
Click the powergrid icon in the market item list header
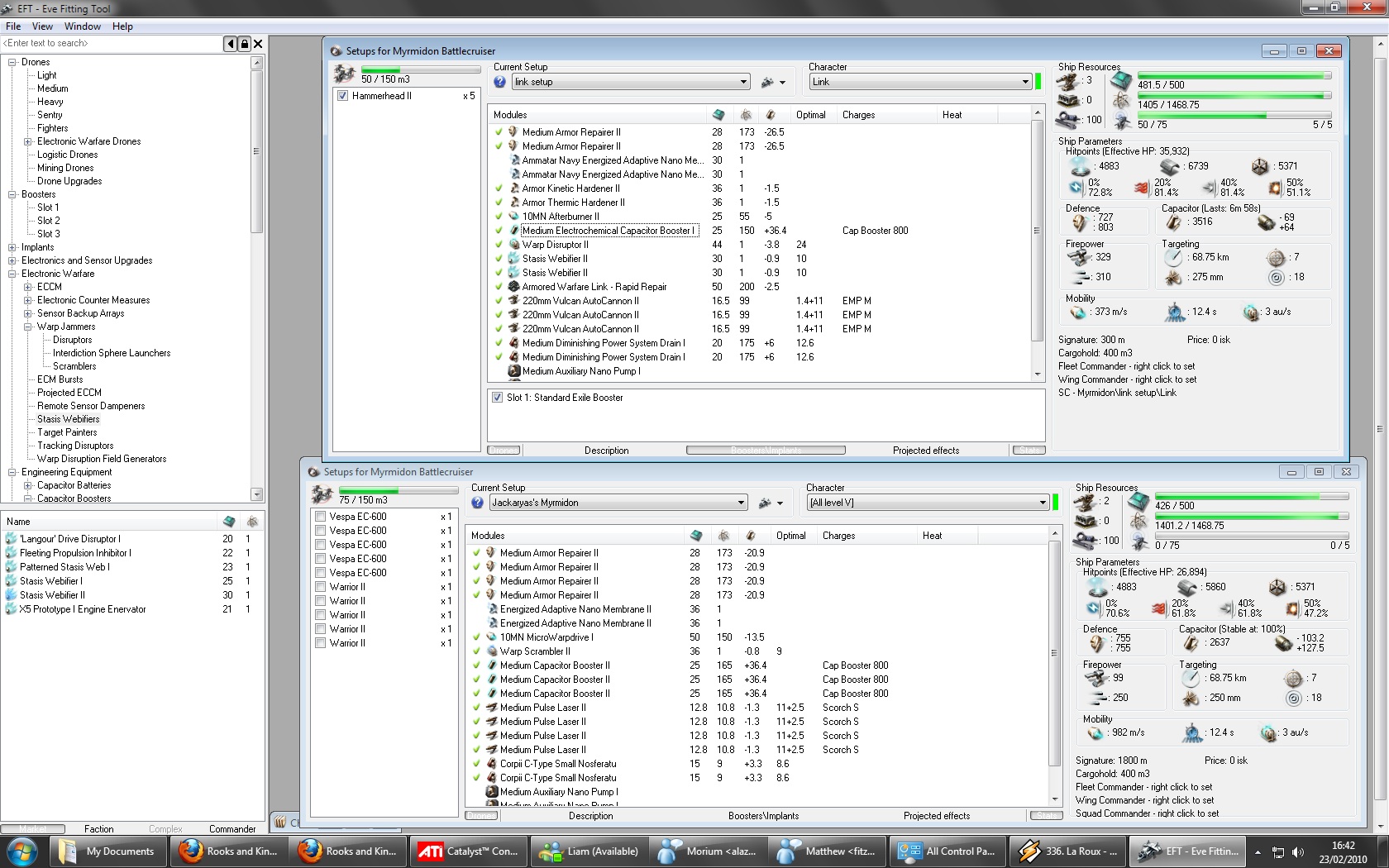252,522
